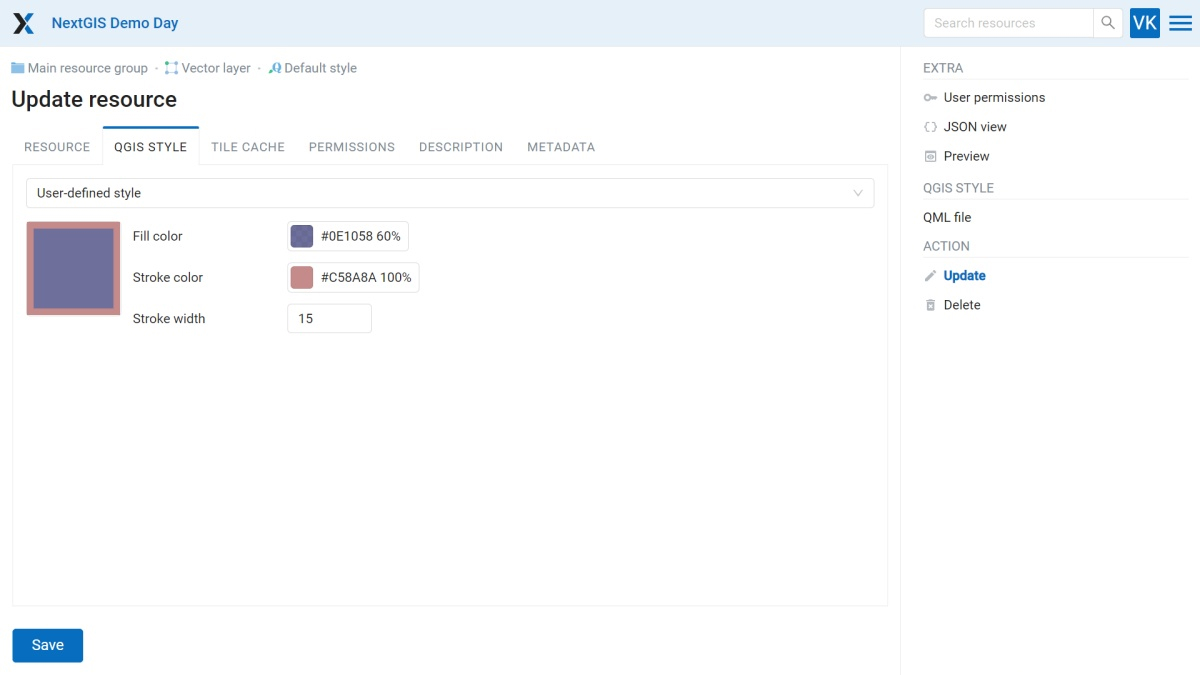Expand the style type selector chevron
This screenshot has width=1200, height=675.
[858, 192]
